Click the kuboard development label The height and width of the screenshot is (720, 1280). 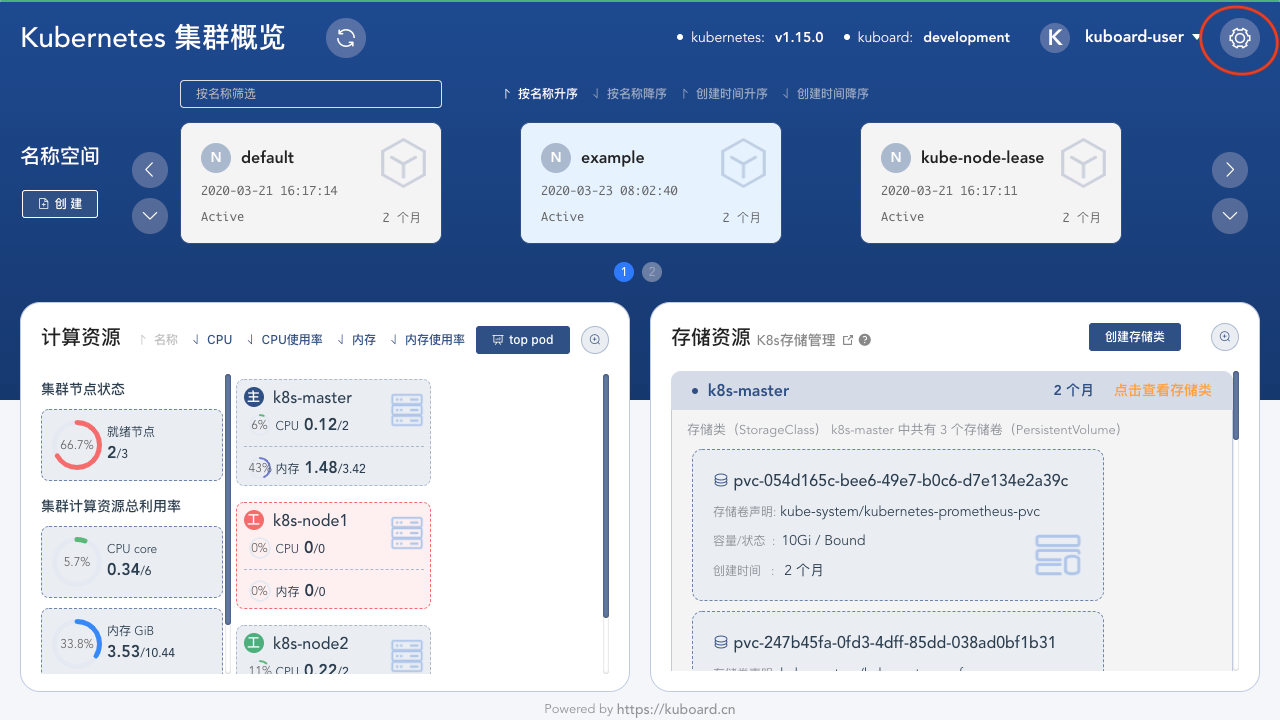point(928,37)
